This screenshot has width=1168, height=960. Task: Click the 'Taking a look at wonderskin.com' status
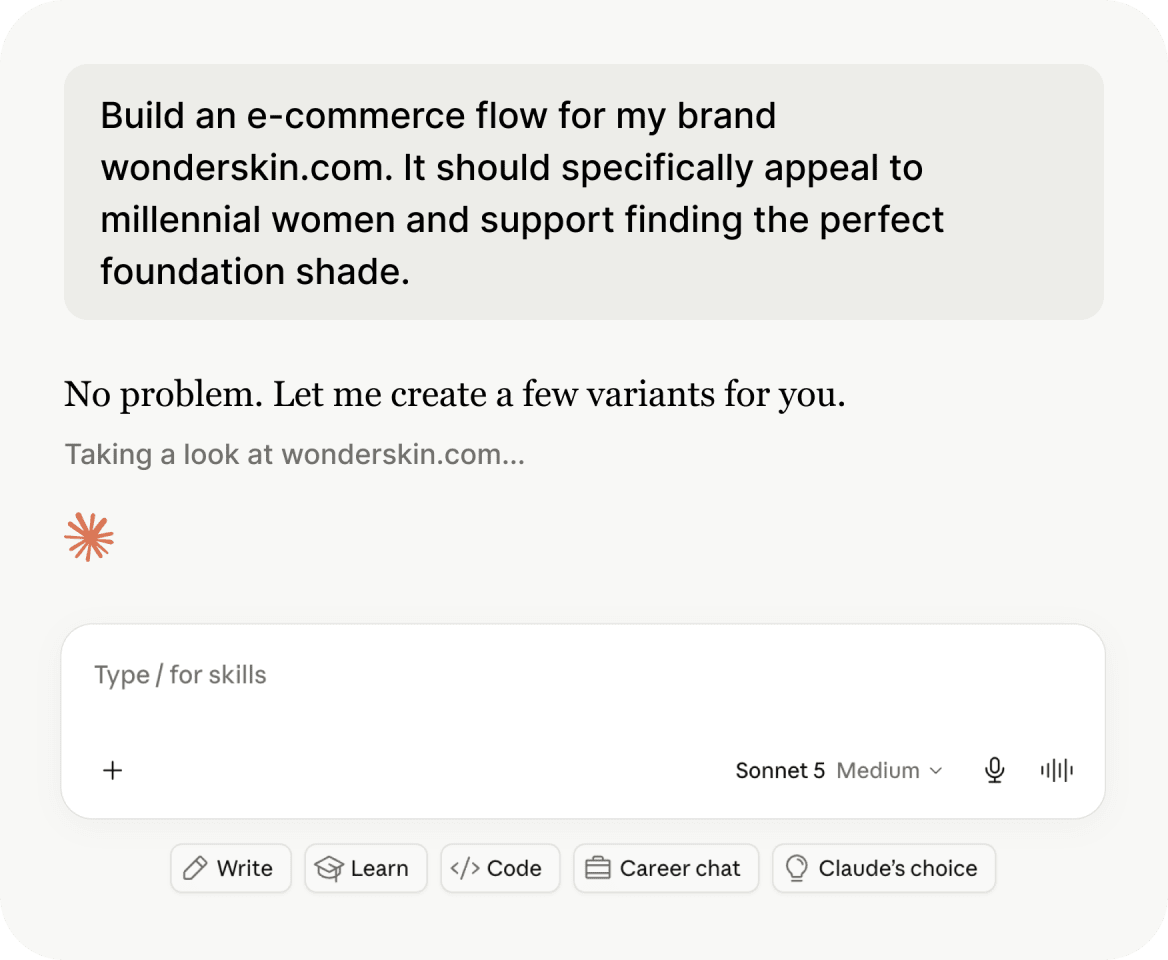pos(295,454)
